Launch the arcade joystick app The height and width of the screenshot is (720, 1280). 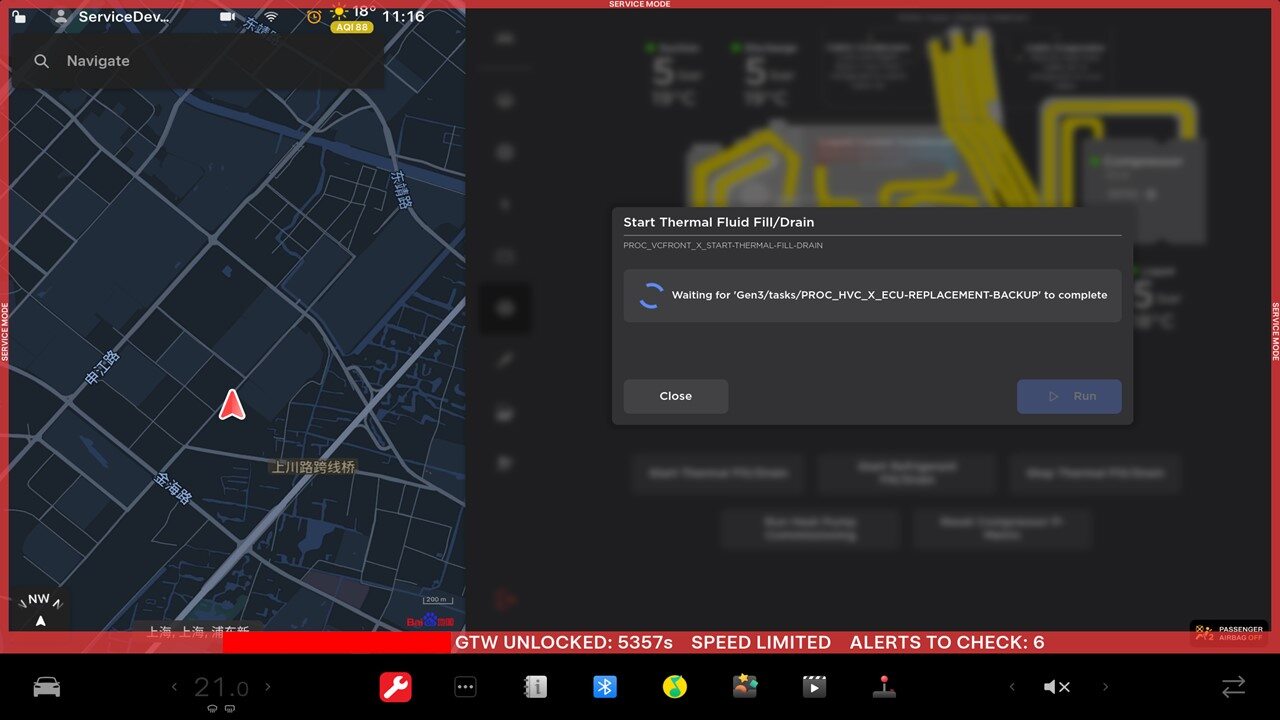[x=885, y=687]
